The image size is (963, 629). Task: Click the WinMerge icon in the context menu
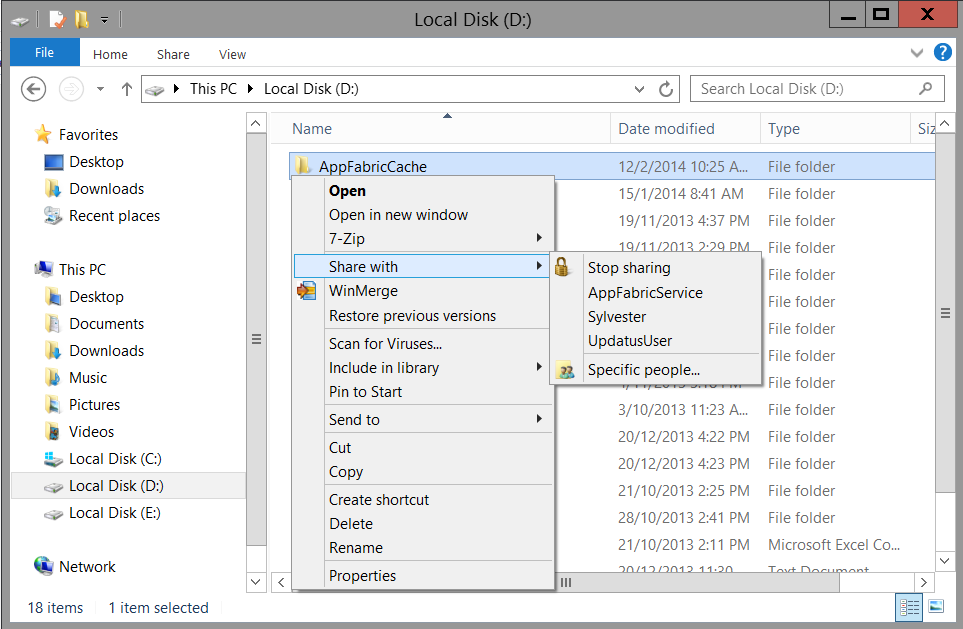coord(306,291)
